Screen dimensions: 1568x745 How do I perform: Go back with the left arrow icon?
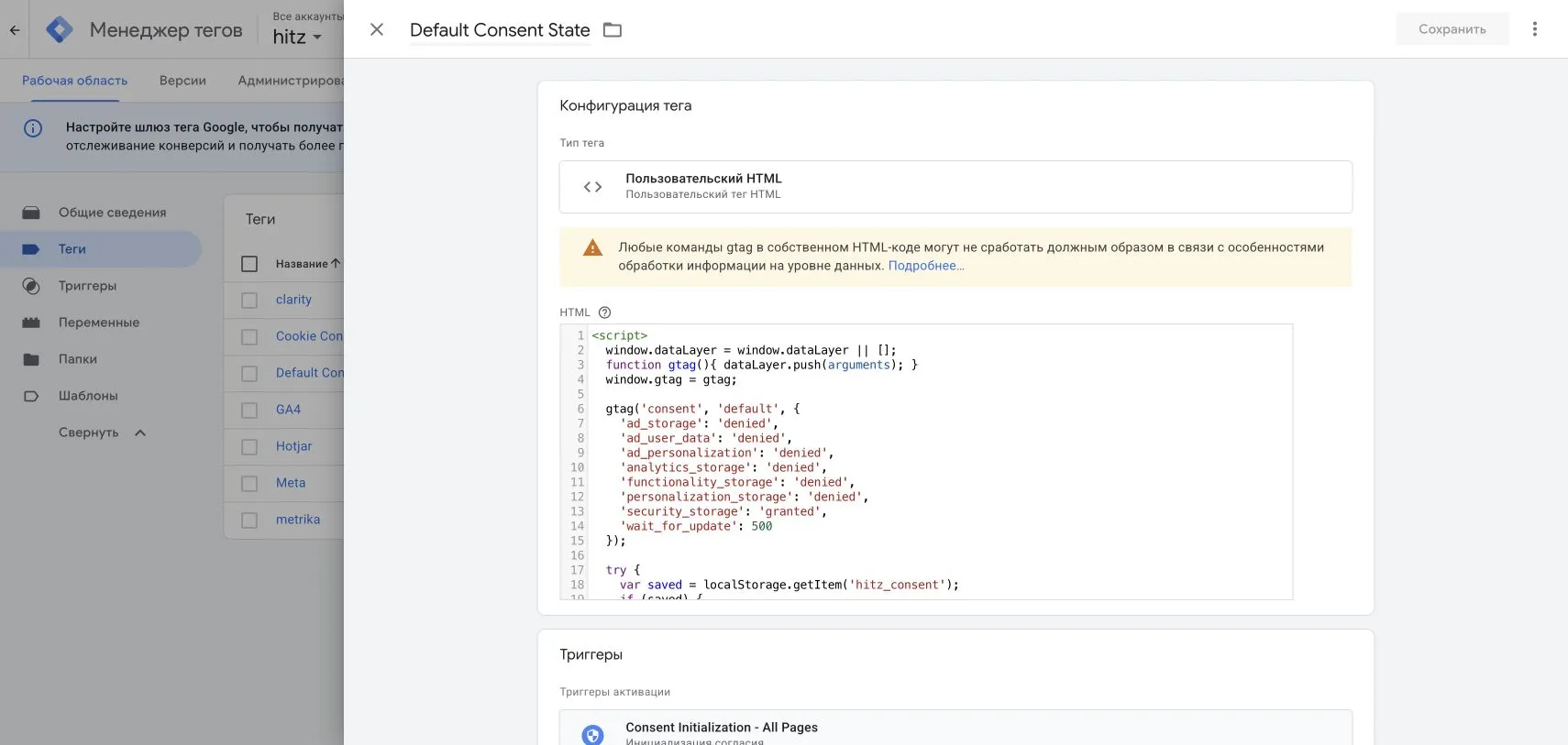(15, 30)
